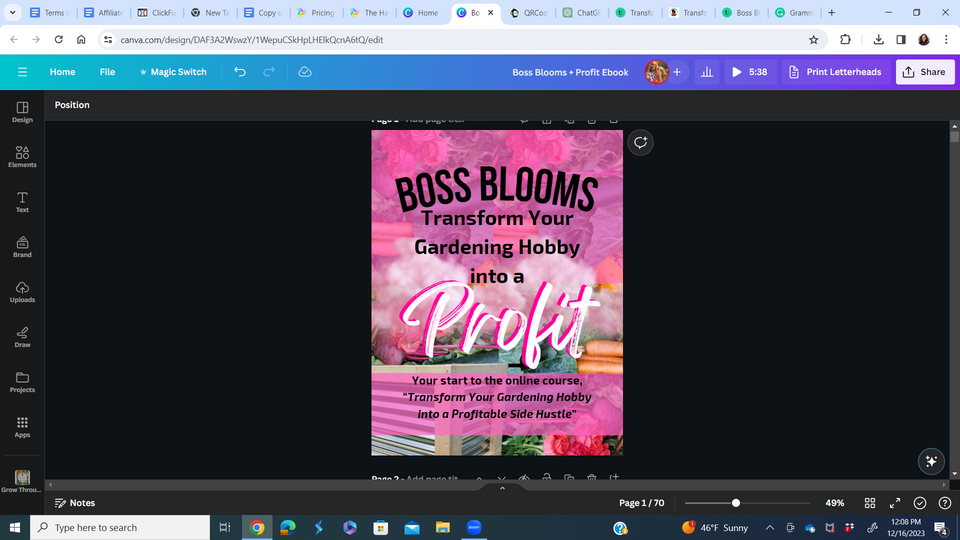Image resolution: width=960 pixels, height=540 pixels.
Task: Undo the last action
Action: tap(240, 72)
